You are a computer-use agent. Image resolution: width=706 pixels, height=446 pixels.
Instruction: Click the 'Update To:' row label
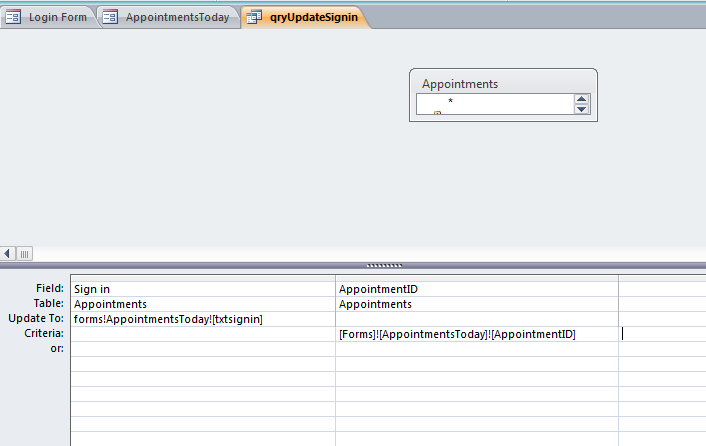[36, 318]
